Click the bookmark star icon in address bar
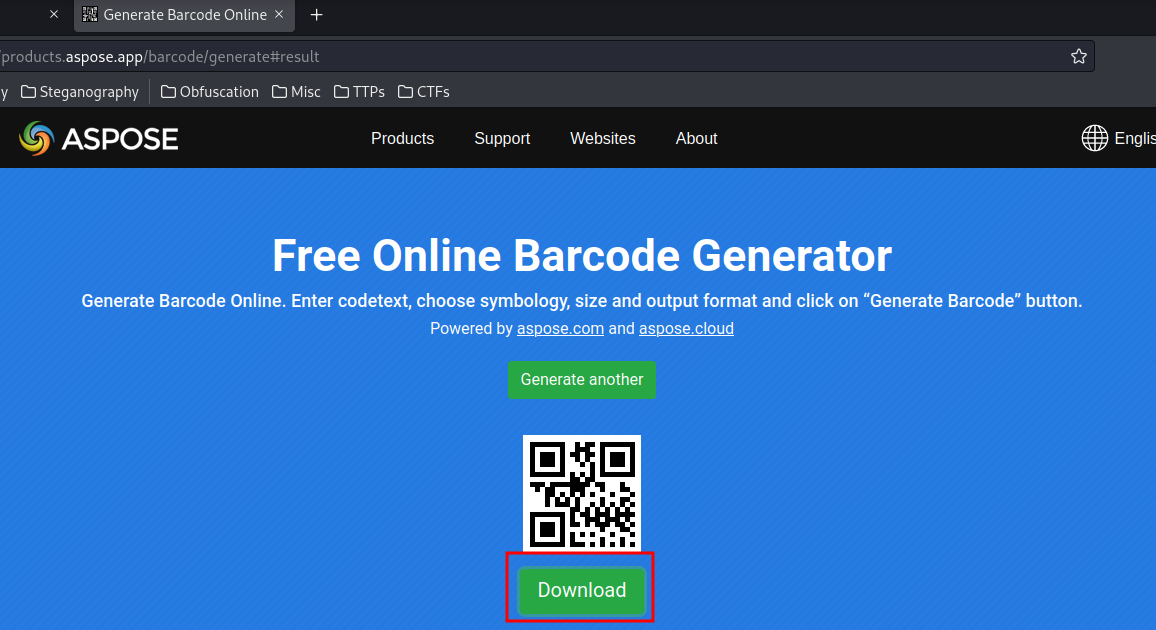 1079,57
